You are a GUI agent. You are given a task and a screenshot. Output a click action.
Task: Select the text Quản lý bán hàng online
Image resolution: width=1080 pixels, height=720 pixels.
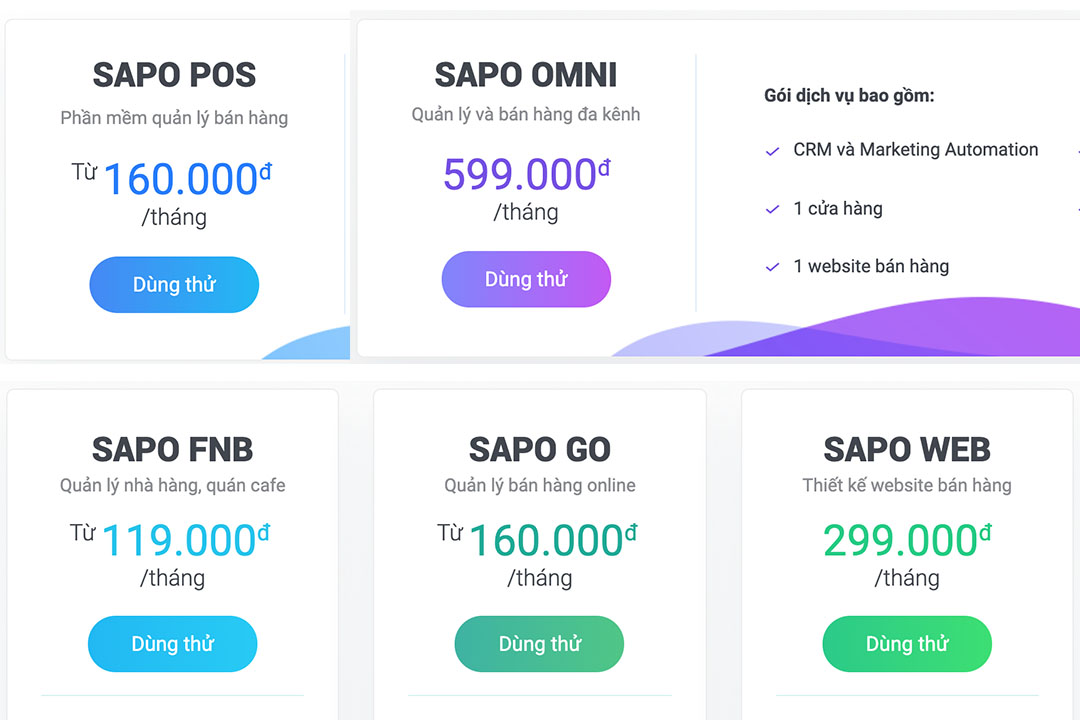click(x=539, y=485)
